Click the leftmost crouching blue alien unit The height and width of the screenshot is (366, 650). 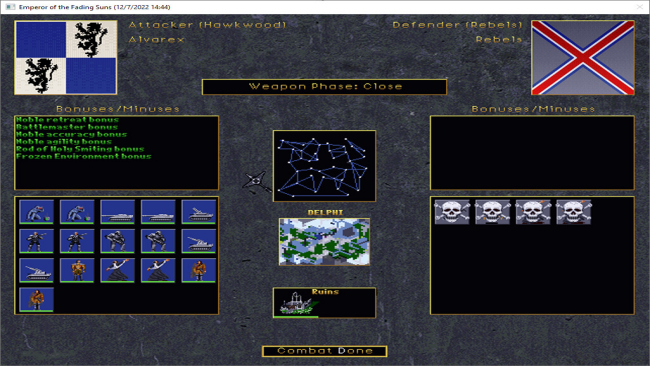coord(36,212)
